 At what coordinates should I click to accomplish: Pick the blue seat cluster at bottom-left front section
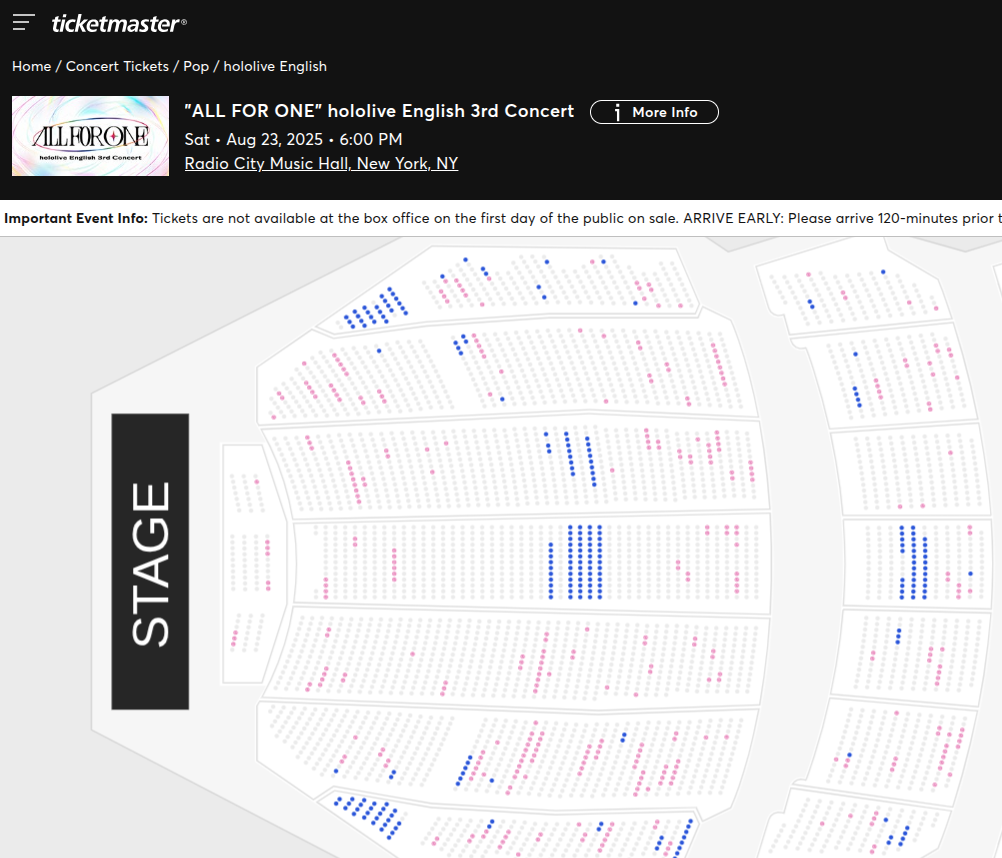(x=368, y=816)
